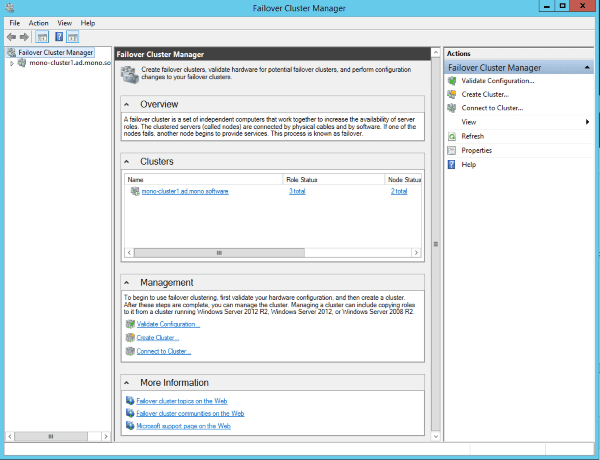The width and height of the screenshot is (600, 460).
Task: Click the Connect to Cluster icon under Management
Action: [x=130, y=351]
